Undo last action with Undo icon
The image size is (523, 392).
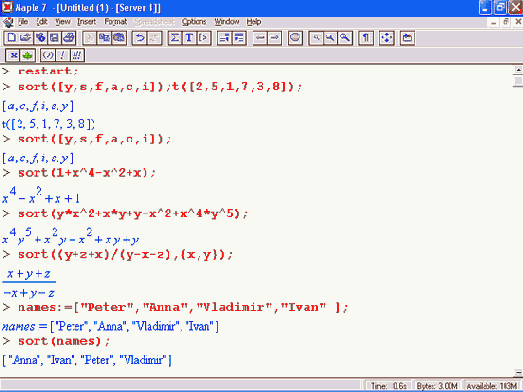(x=140, y=38)
